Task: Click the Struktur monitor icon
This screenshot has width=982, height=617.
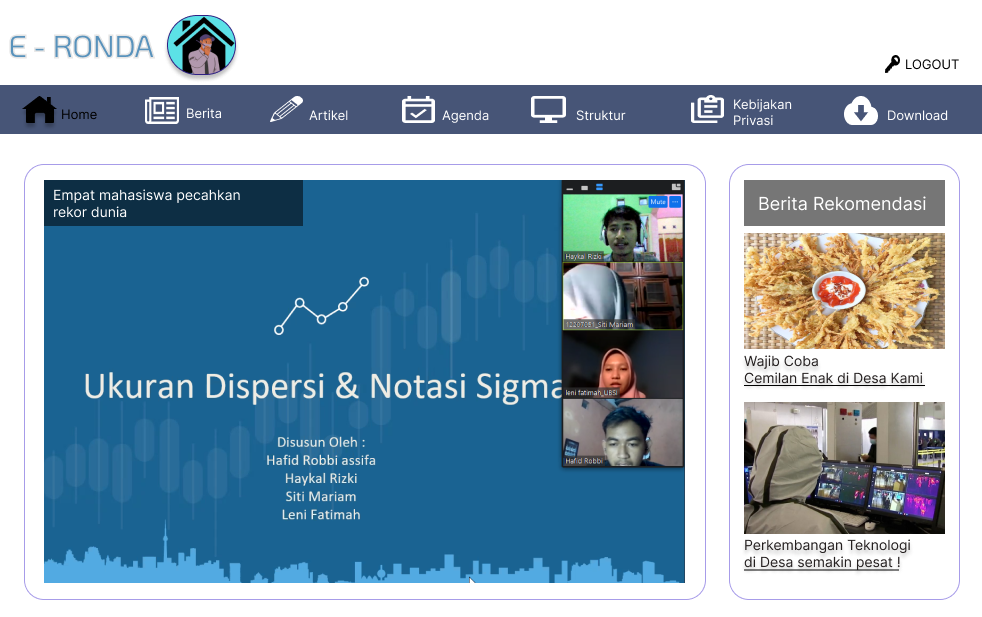Action: tap(548, 110)
